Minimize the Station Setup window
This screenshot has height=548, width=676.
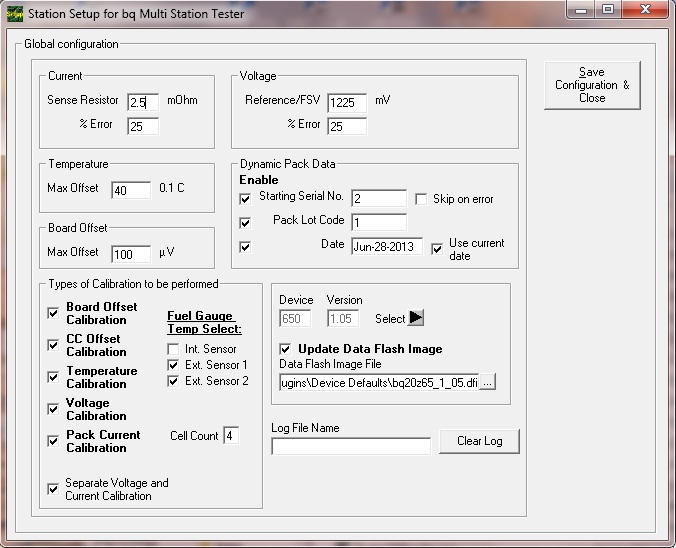point(581,9)
